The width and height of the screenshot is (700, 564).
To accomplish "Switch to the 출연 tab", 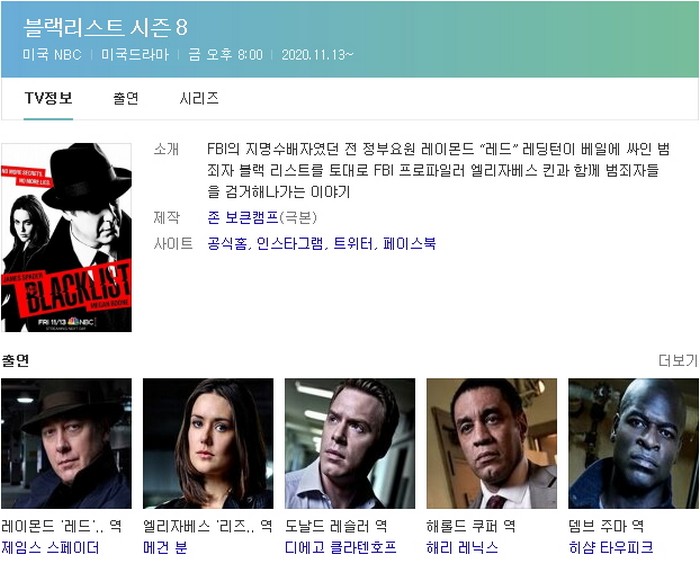I will click(x=126, y=98).
